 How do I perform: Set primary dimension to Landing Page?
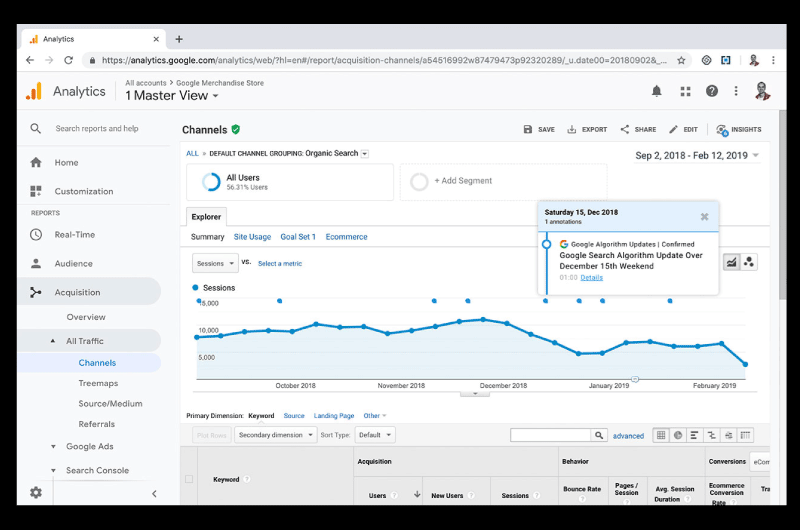tap(334, 416)
